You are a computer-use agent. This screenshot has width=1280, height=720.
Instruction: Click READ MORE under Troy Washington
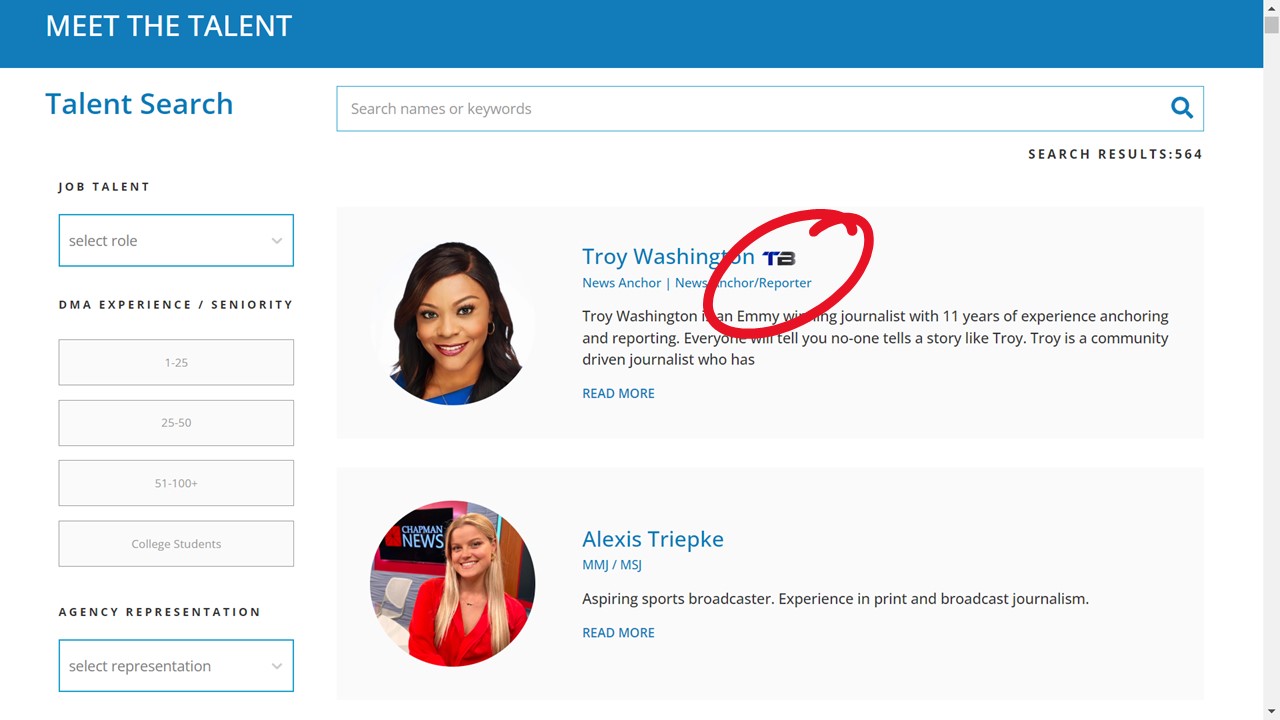pos(618,393)
